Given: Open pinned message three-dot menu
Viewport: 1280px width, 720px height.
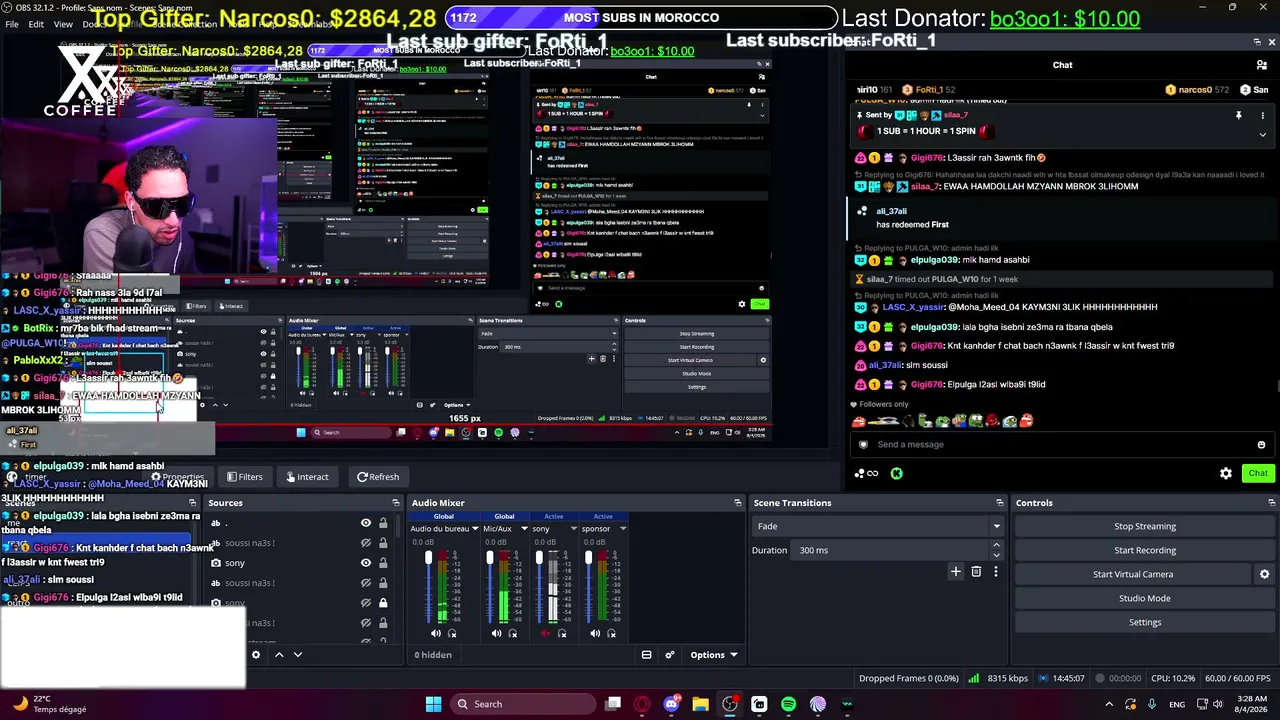Looking at the screenshot, I should point(1261,116).
